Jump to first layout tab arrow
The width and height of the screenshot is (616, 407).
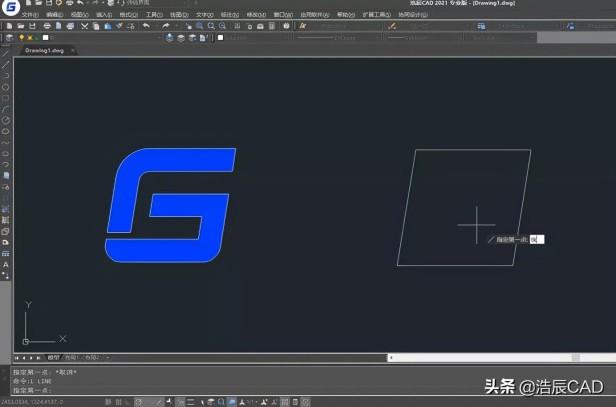[16, 358]
